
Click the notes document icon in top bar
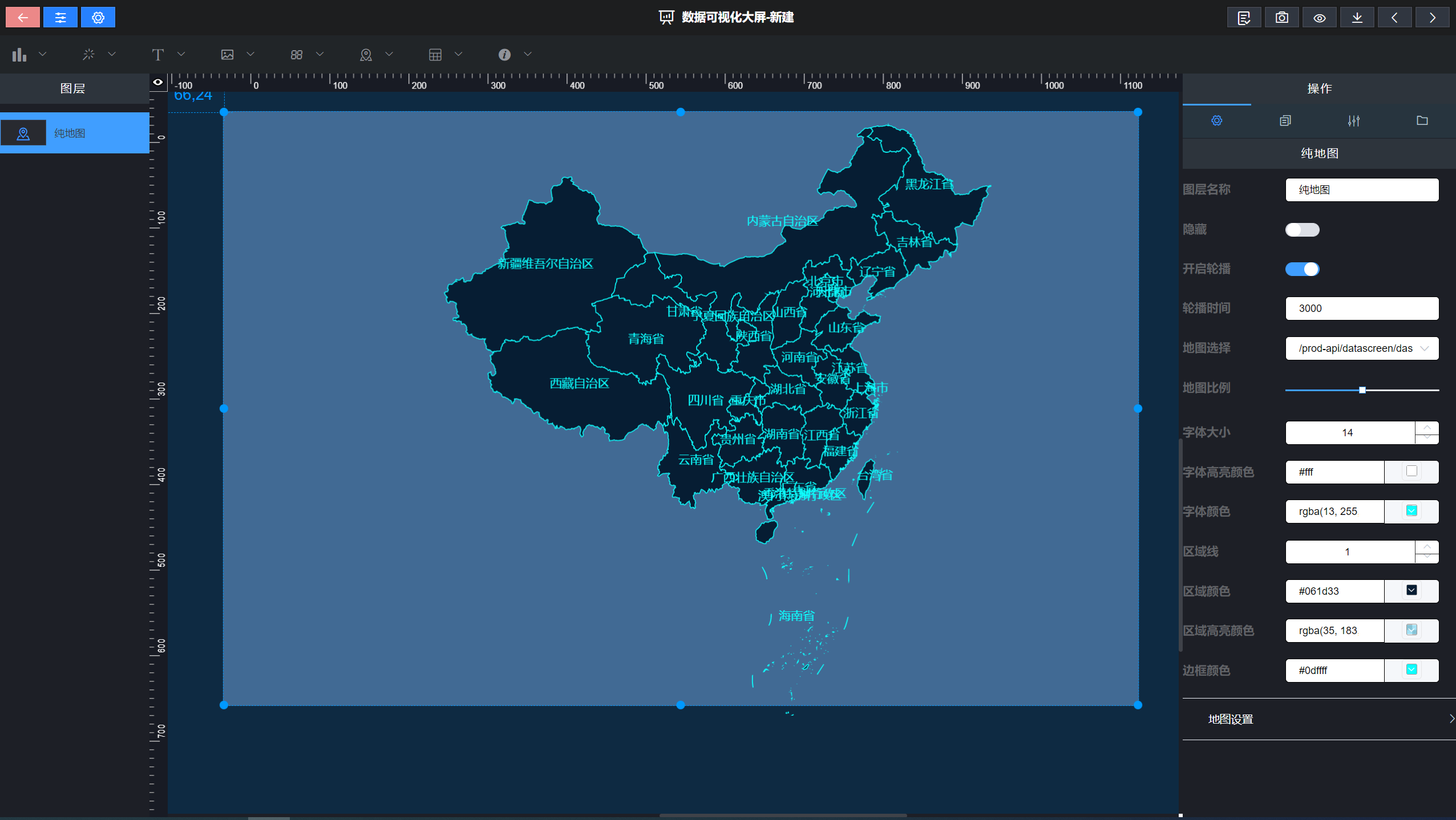1244,18
